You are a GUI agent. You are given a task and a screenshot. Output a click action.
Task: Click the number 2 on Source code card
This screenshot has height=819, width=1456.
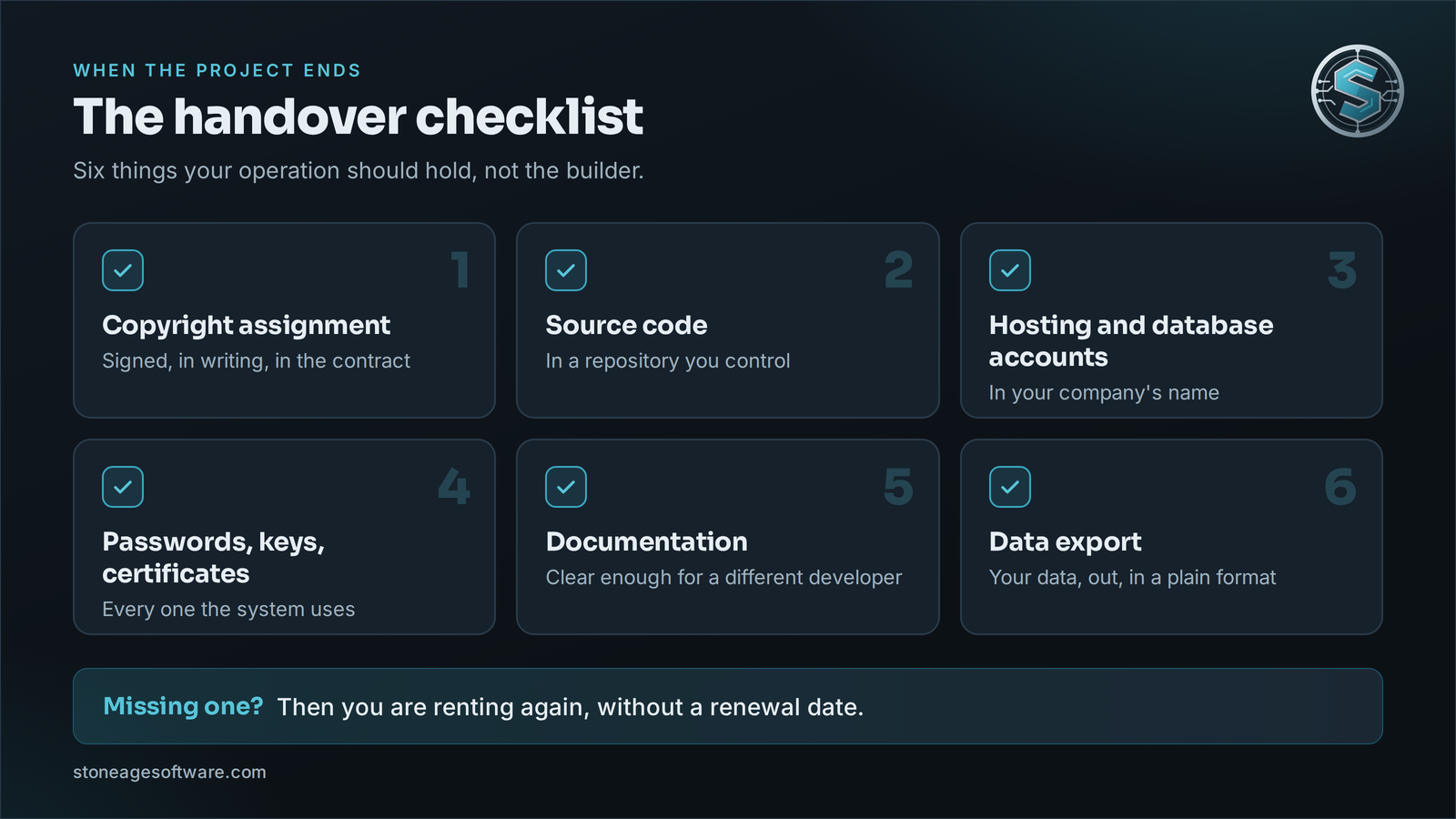[x=899, y=270]
